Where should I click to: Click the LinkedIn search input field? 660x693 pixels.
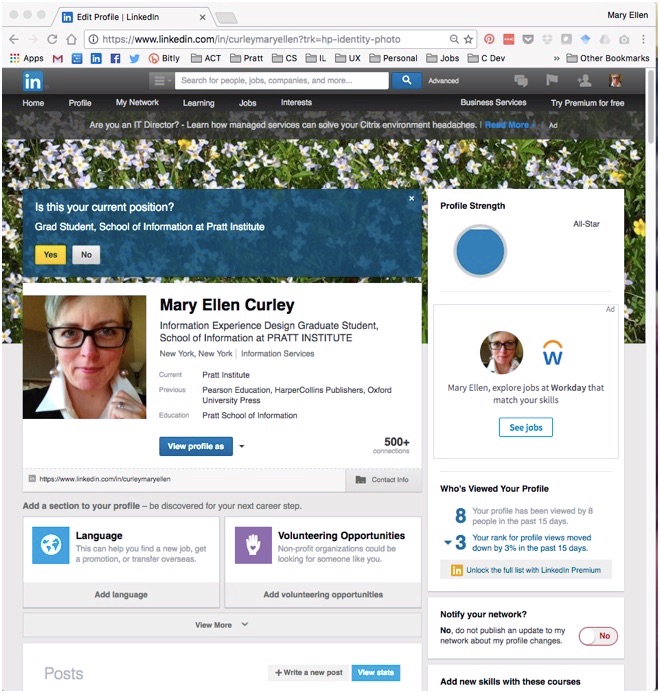[x=282, y=80]
